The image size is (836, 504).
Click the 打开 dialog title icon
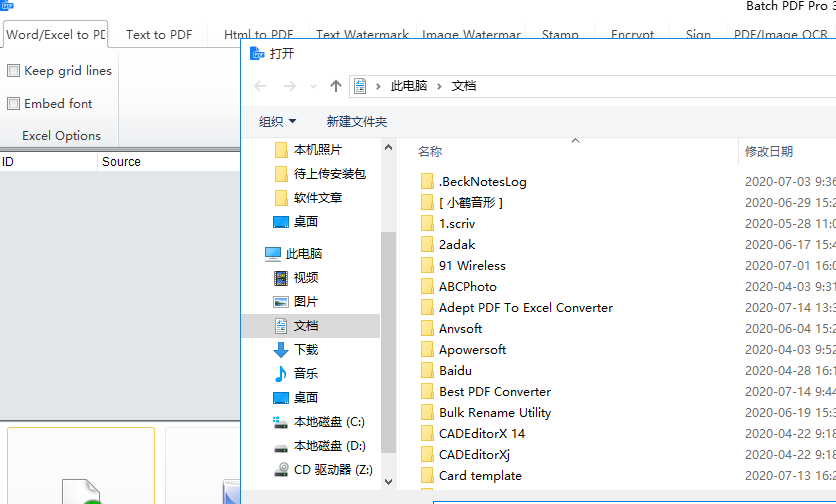pos(258,53)
